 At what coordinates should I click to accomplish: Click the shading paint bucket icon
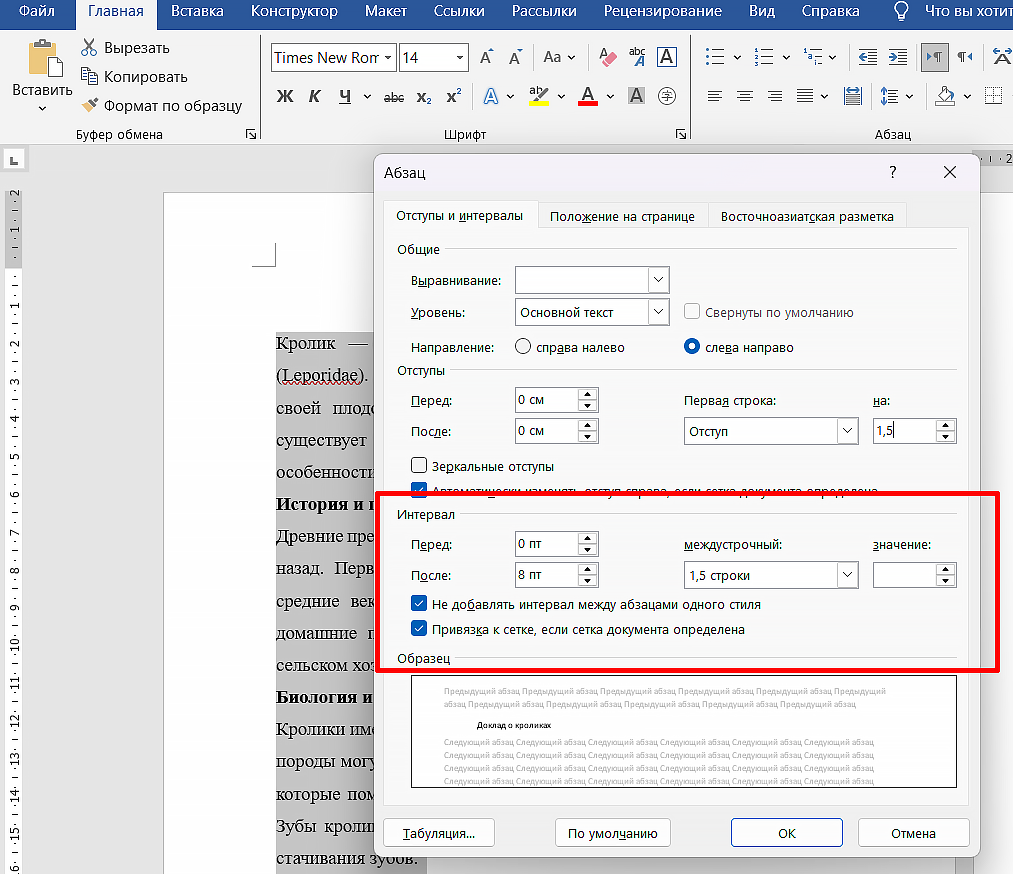945,96
